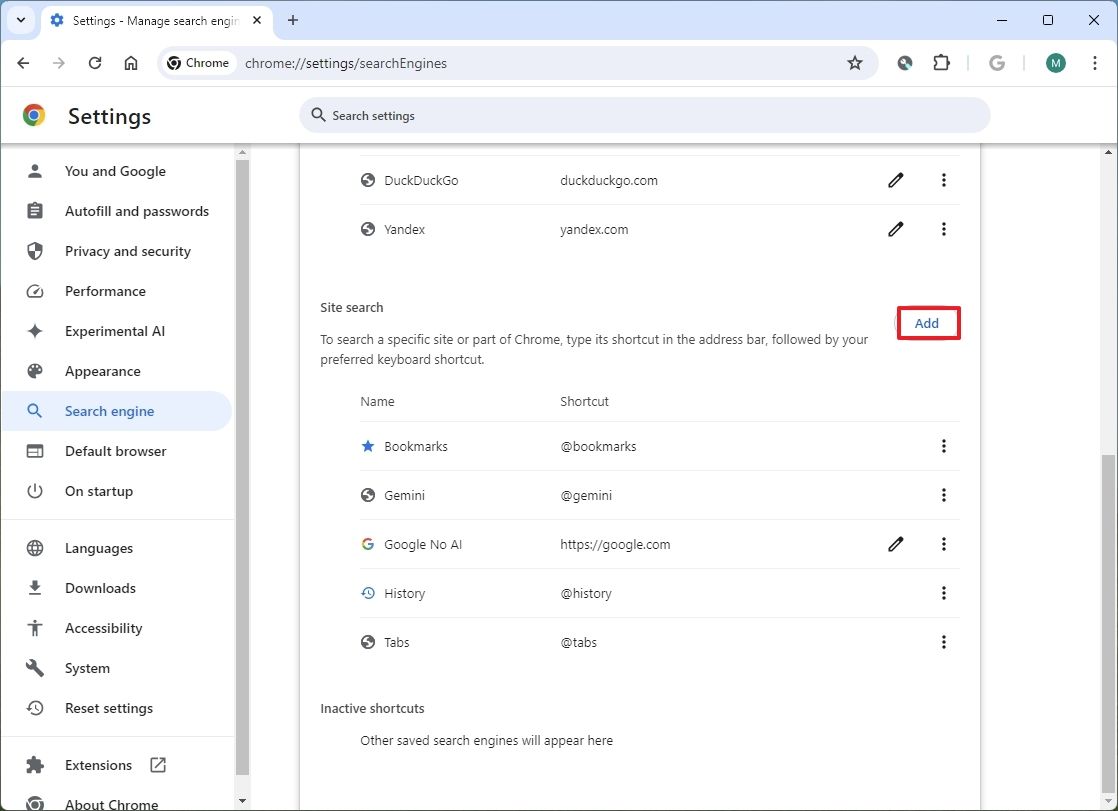Edit the Yandex search engine entry
Image resolution: width=1118 pixels, height=811 pixels.
pos(895,229)
